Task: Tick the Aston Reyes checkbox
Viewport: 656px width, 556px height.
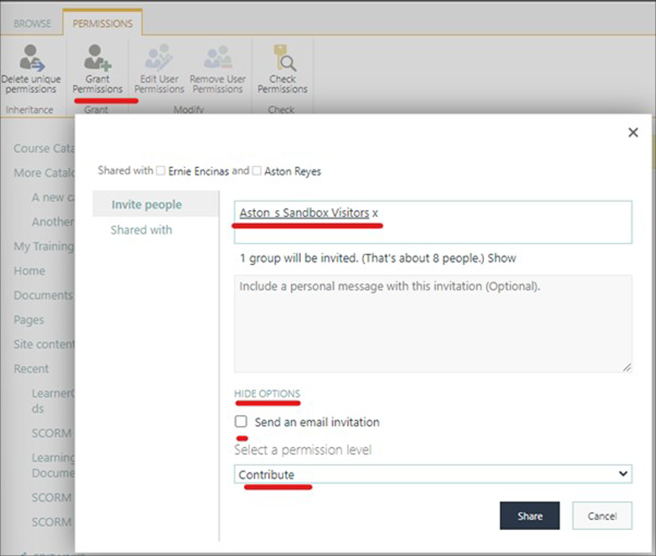Action: coord(257,171)
